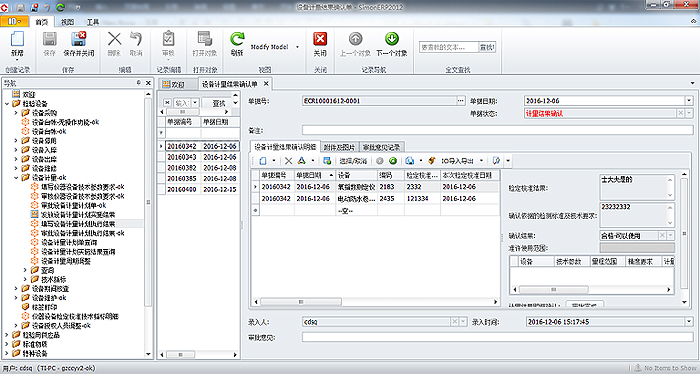Click the pin icon of the navigation panel
The width and height of the screenshot is (700, 374).
point(138,83)
